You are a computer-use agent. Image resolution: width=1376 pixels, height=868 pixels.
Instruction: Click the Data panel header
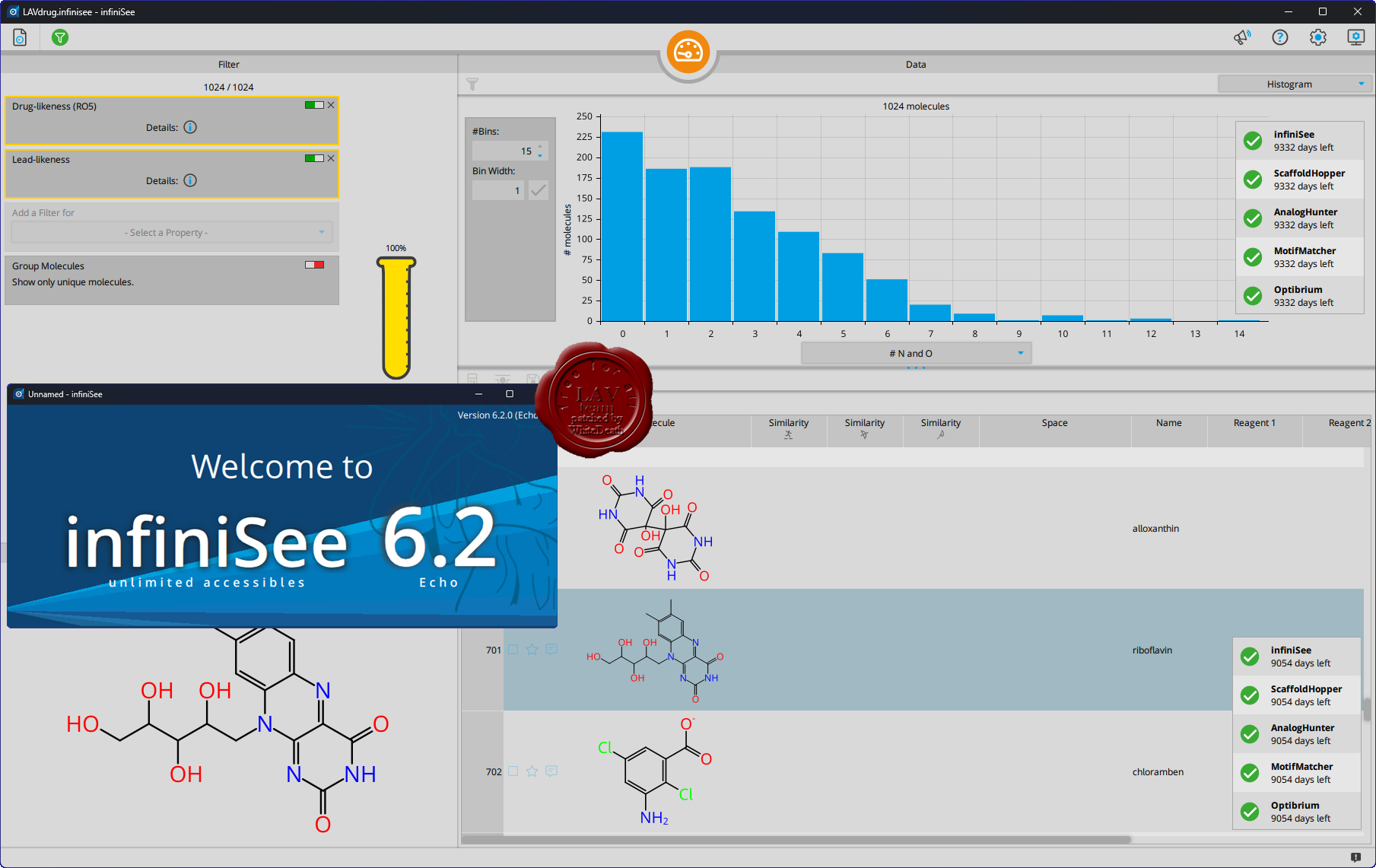click(x=916, y=65)
